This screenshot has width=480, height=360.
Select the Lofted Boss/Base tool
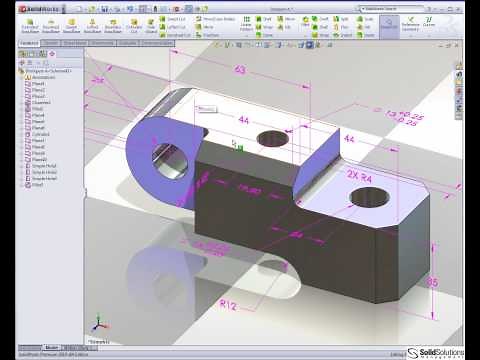point(92,26)
